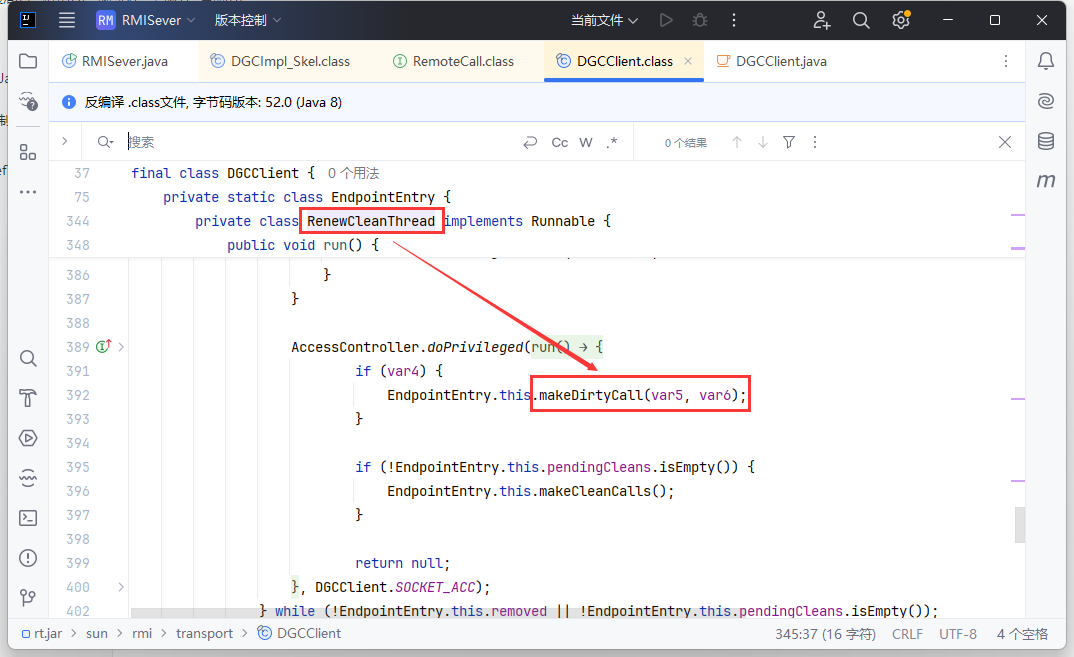The height and width of the screenshot is (657, 1074).
Task: Open the Database tool window
Action: [x=1046, y=141]
